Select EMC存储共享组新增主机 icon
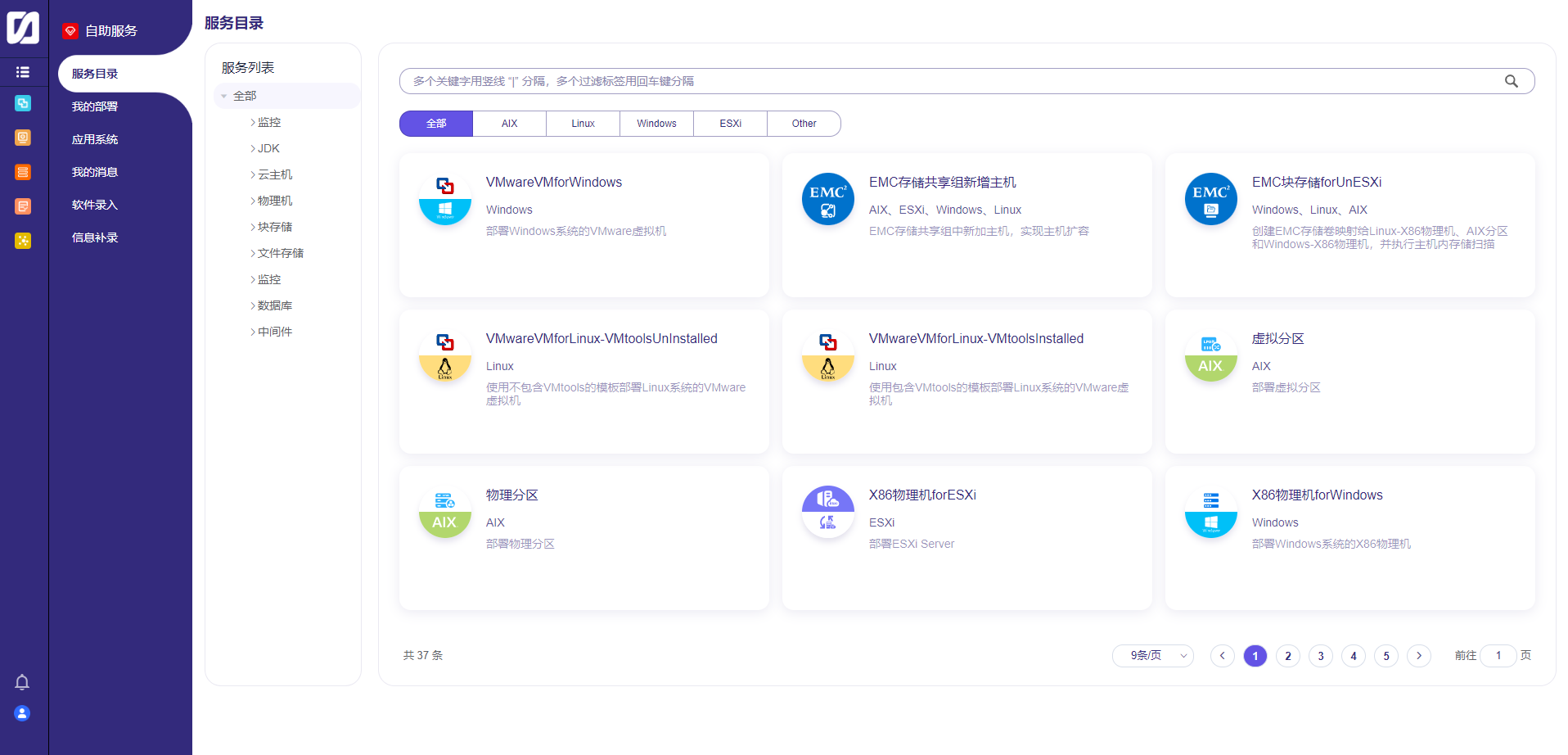This screenshot has height=755, width=1568. pos(827,199)
